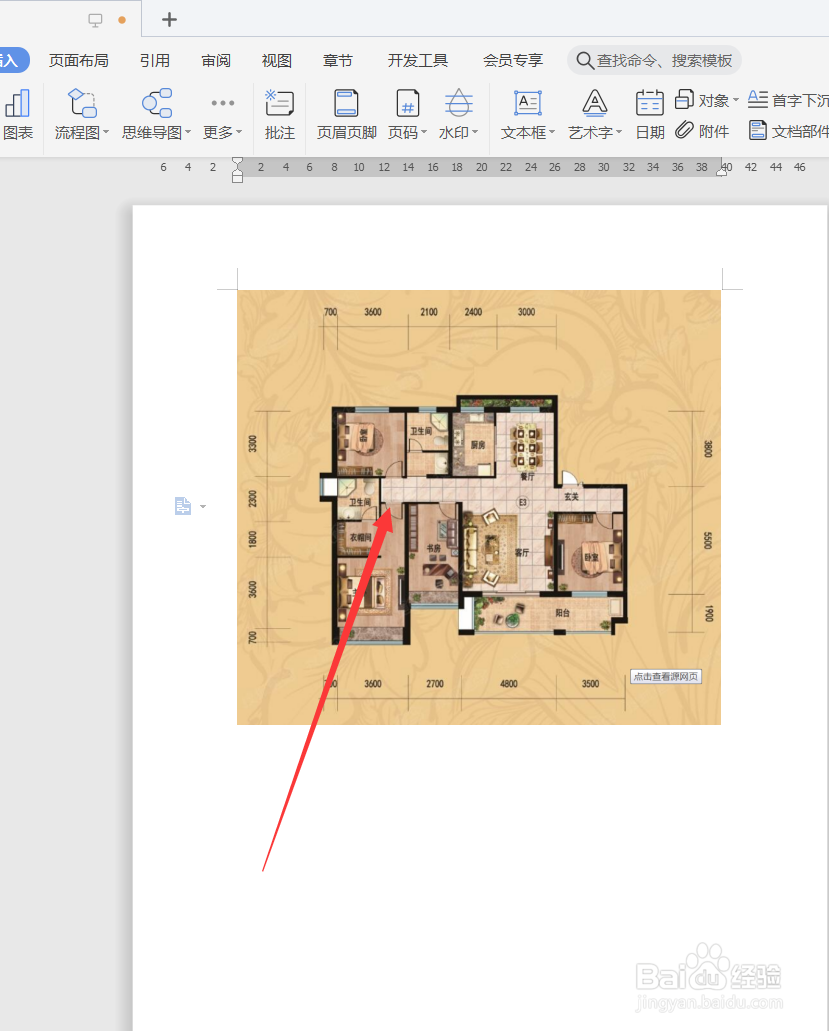829x1031 pixels.
Task: Open the More (更多) ribbon options
Action: click(222, 116)
